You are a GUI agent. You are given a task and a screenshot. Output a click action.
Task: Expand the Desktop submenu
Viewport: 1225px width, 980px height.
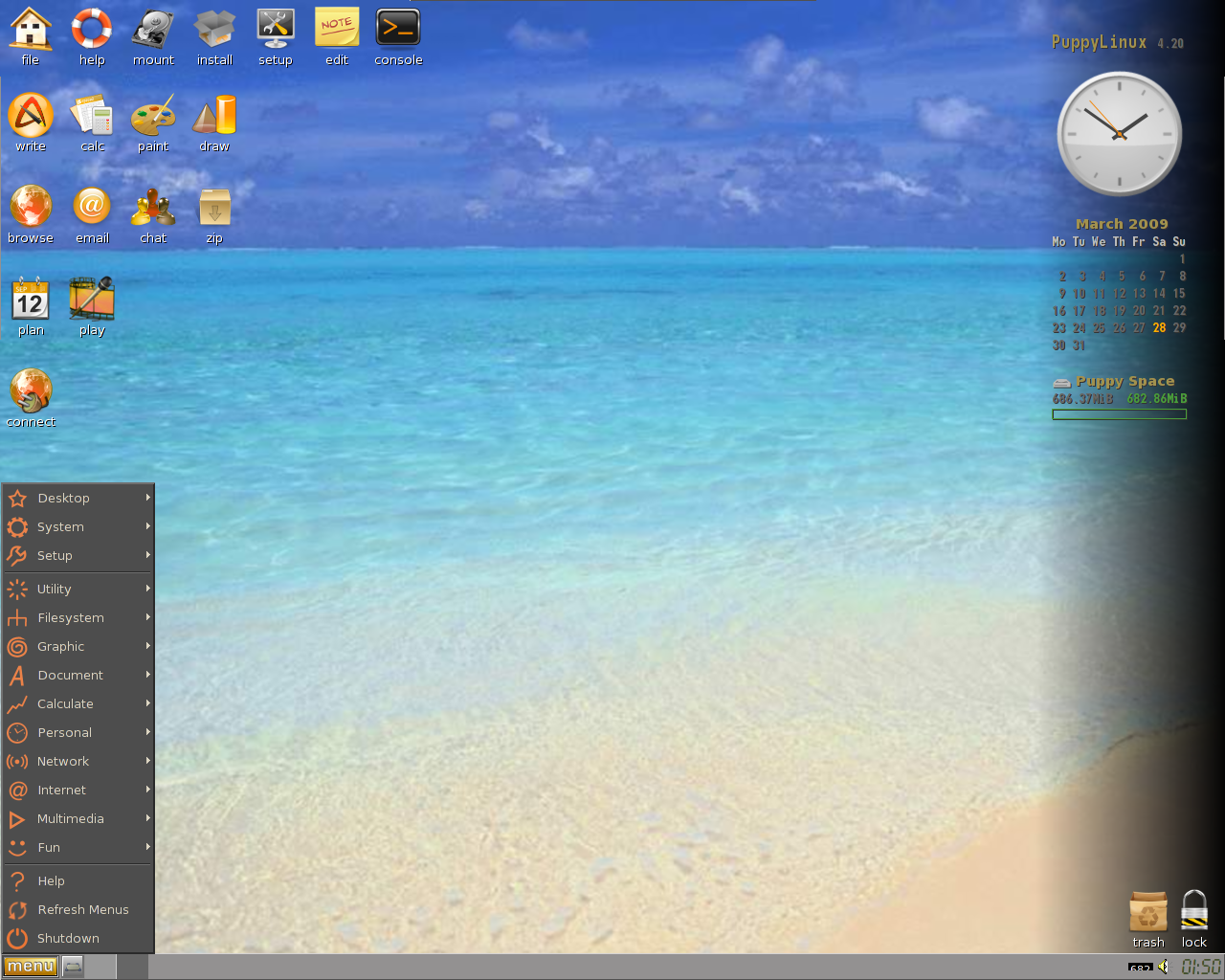tap(78, 498)
